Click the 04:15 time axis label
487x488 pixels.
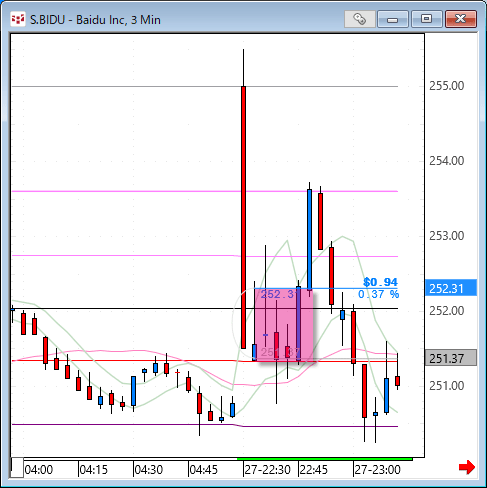point(94,470)
